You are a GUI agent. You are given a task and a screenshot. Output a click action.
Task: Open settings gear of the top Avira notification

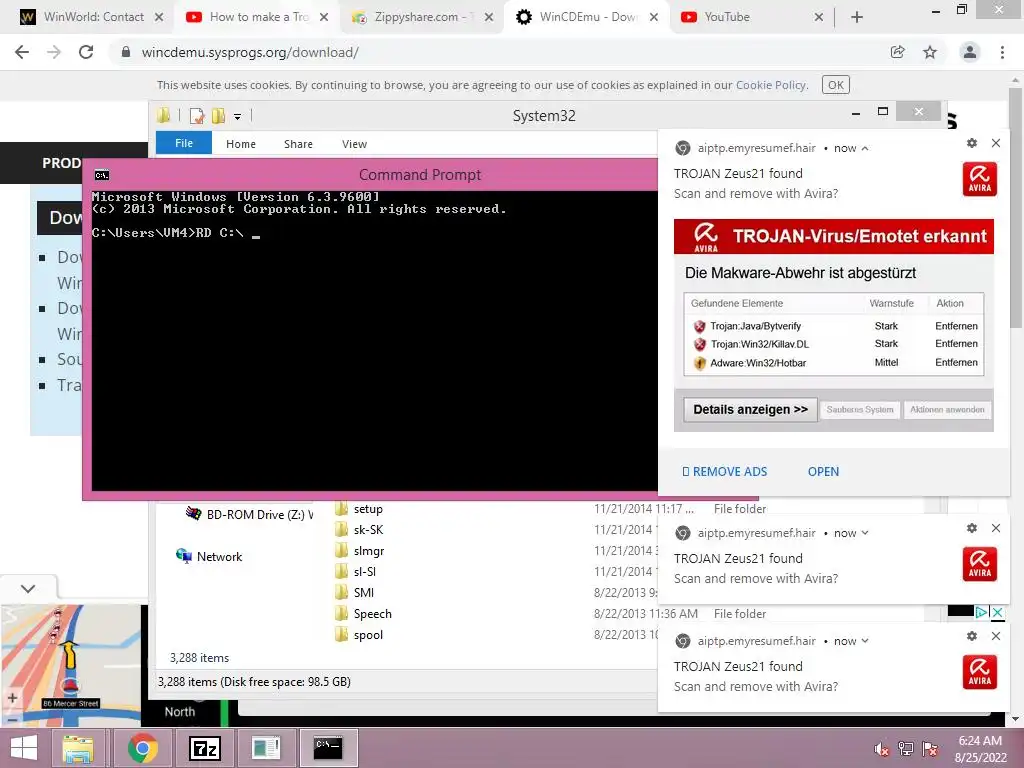click(x=972, y=143)
